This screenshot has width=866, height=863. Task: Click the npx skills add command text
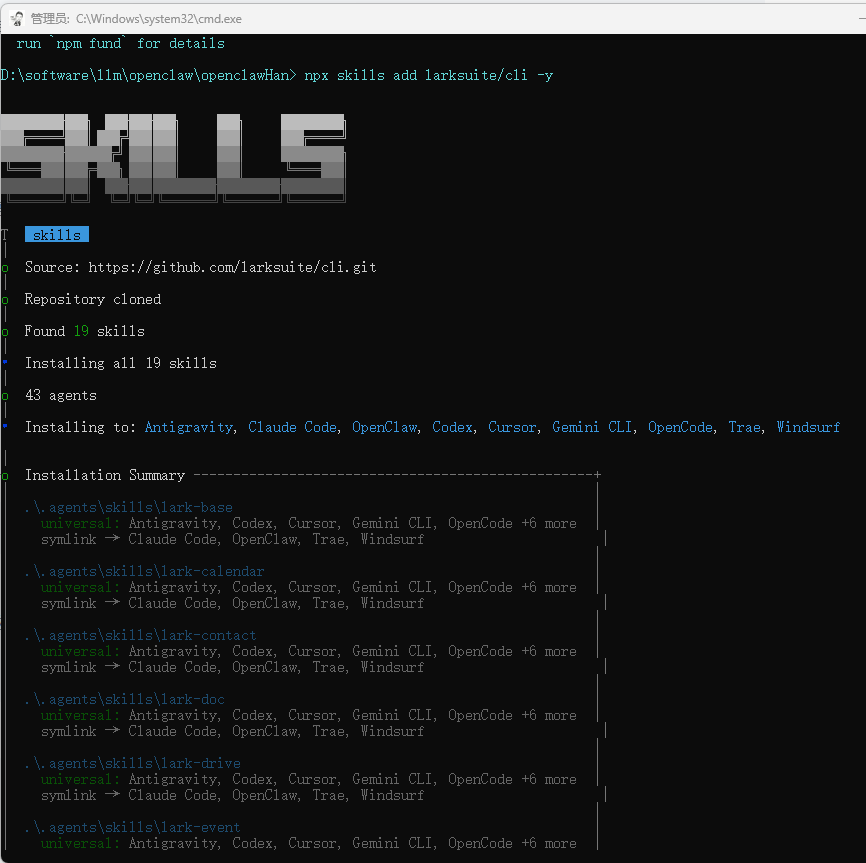pos(428,75)
